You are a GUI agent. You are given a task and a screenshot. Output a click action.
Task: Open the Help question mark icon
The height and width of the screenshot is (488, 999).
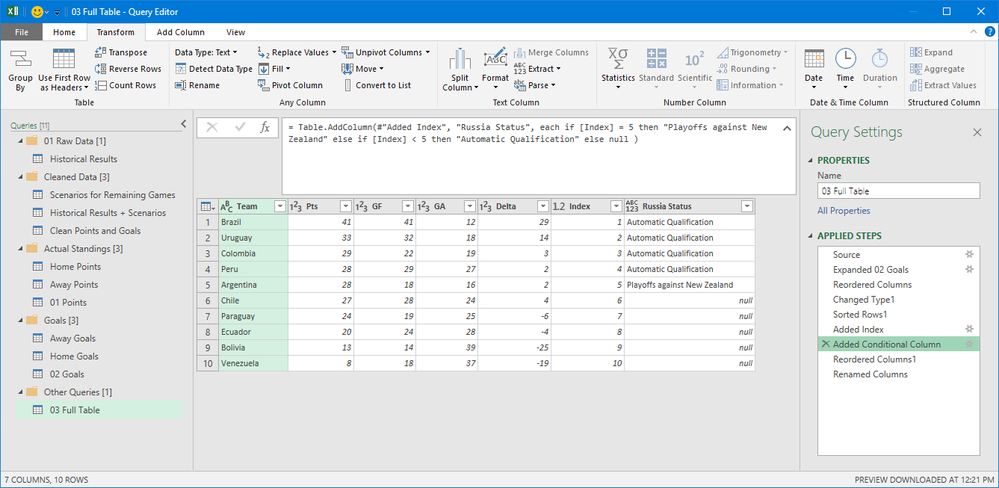(989, 32)
